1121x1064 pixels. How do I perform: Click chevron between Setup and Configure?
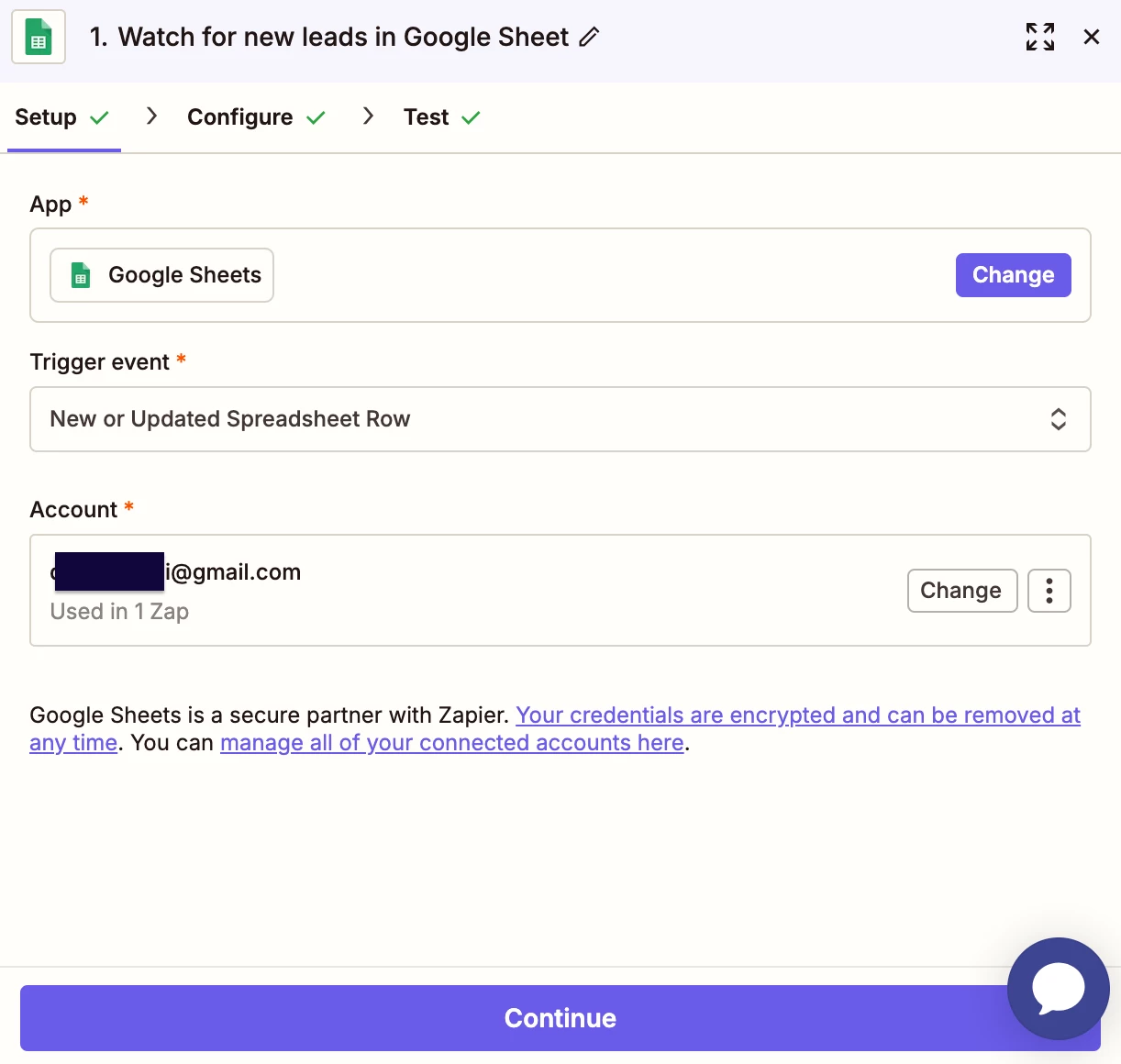tap(152, 116)
